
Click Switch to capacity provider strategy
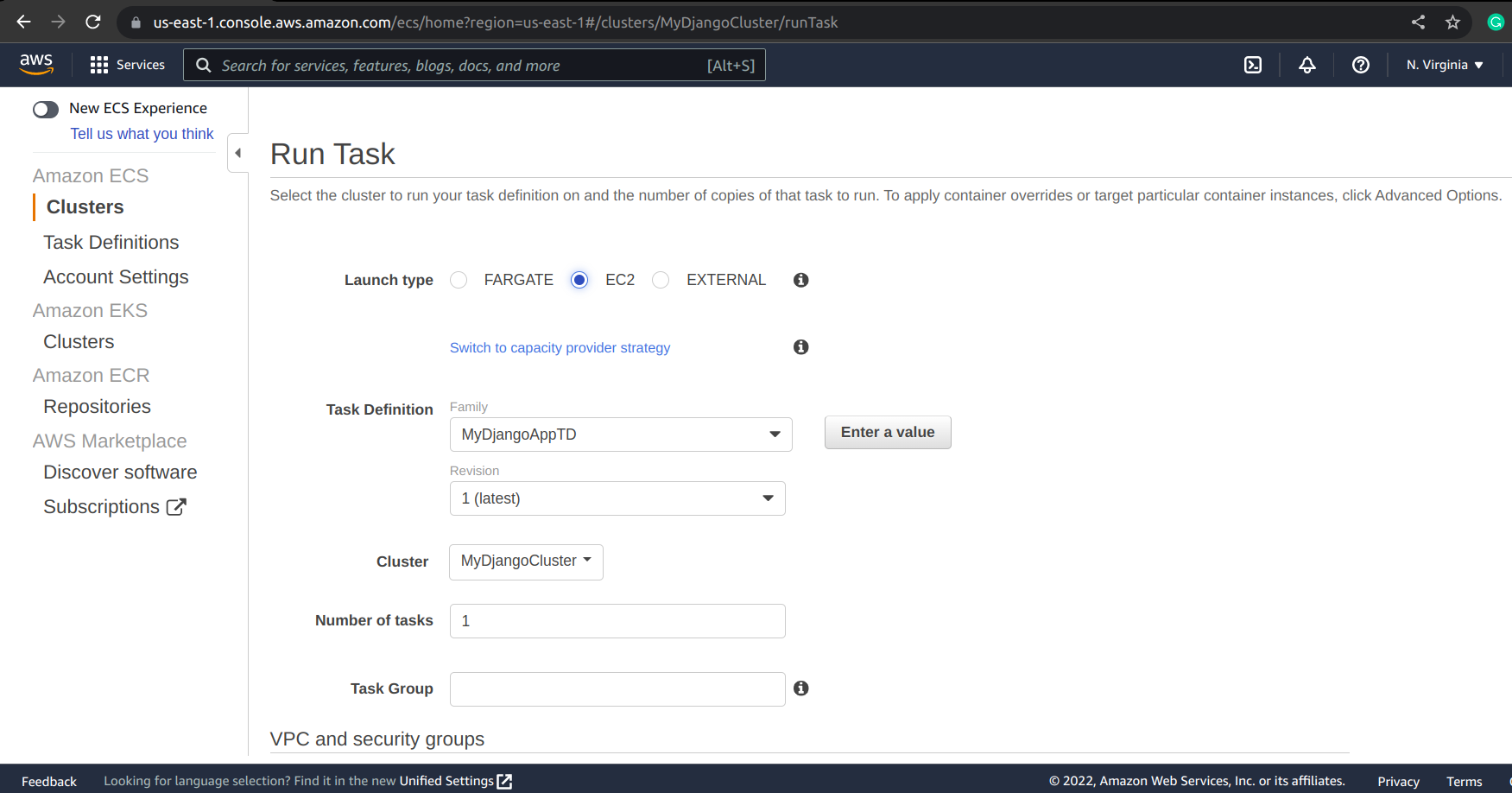click(560, 347)
